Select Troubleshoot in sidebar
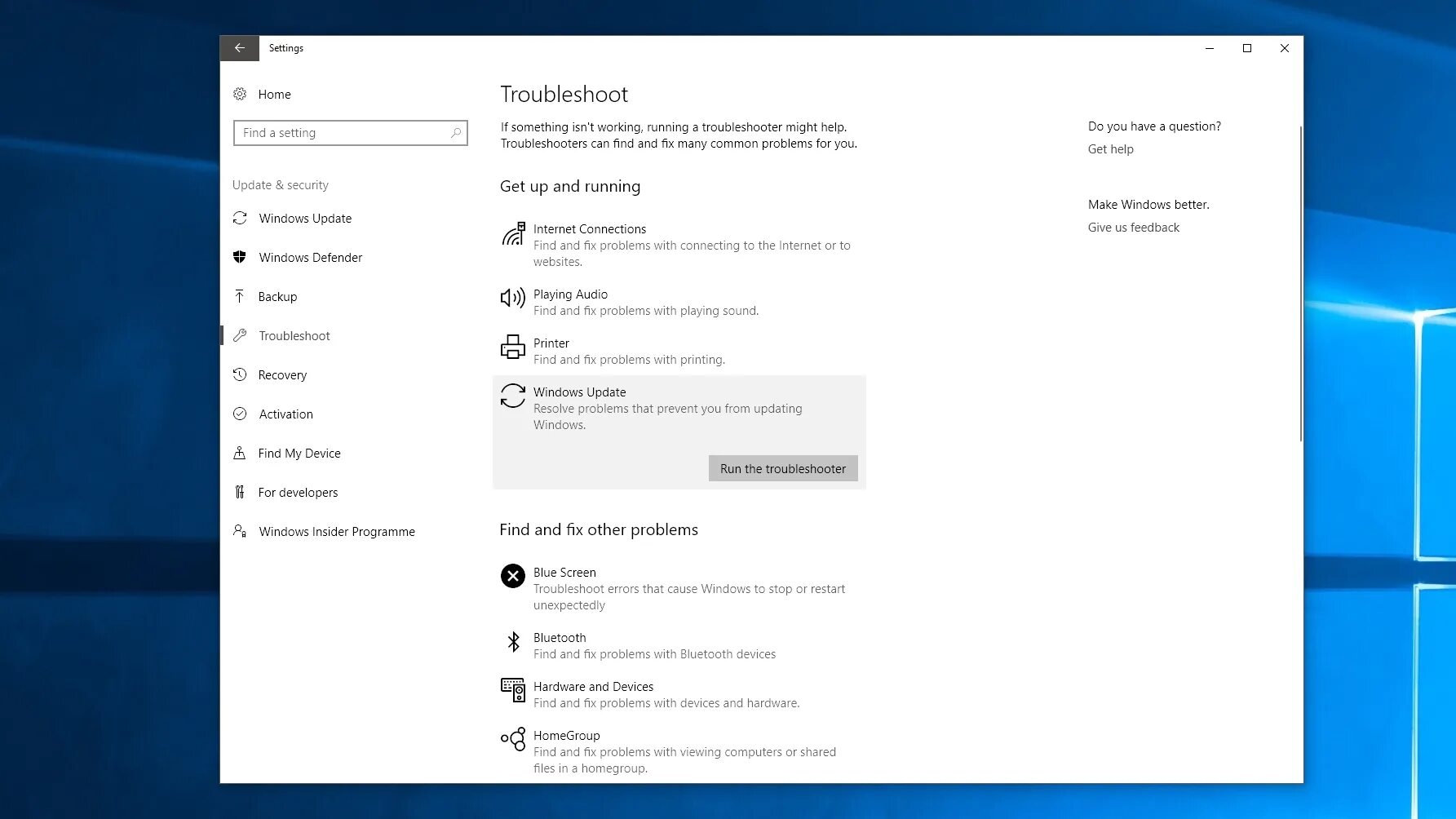The height and width of the screenshot is (819, 1456). point(294,336)
